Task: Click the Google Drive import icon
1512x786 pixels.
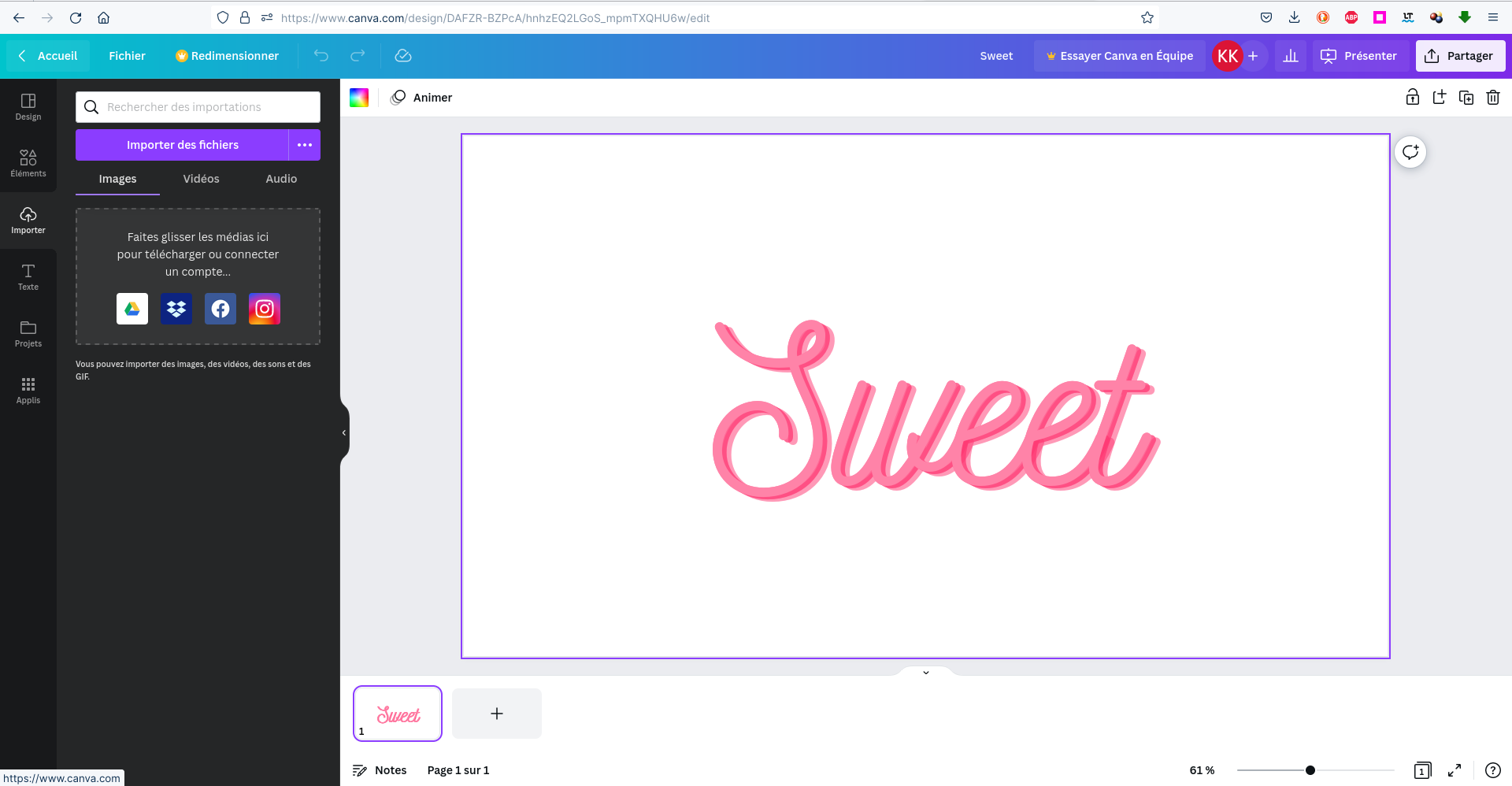Action: (132, 309)
